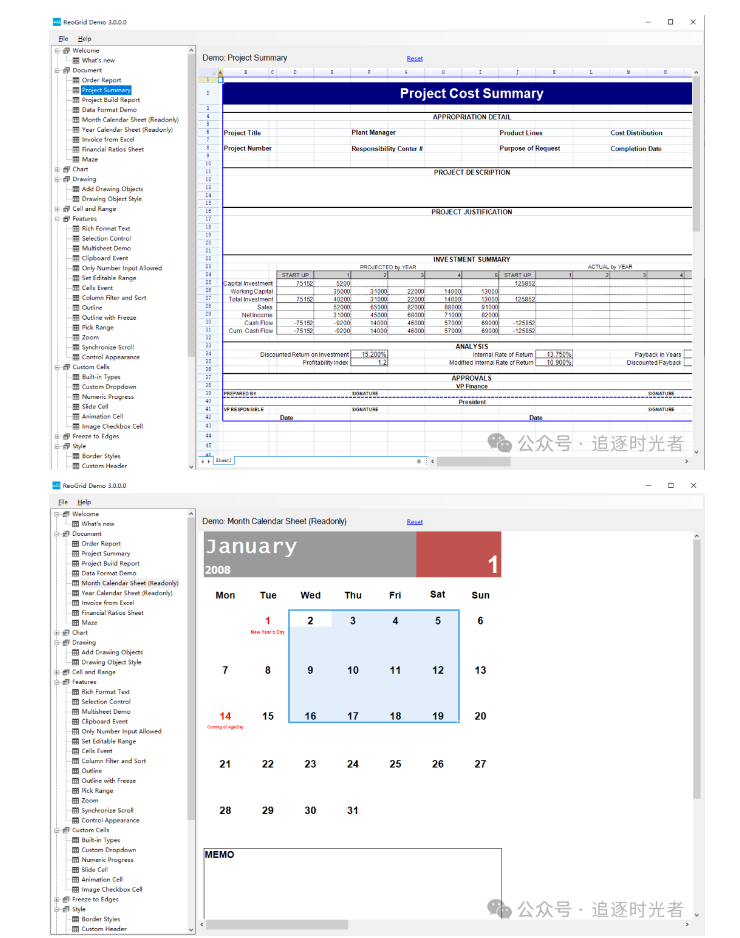Click sheet icon beside Slide Cell, top window
740x938 pixels.
pos(76,406)
